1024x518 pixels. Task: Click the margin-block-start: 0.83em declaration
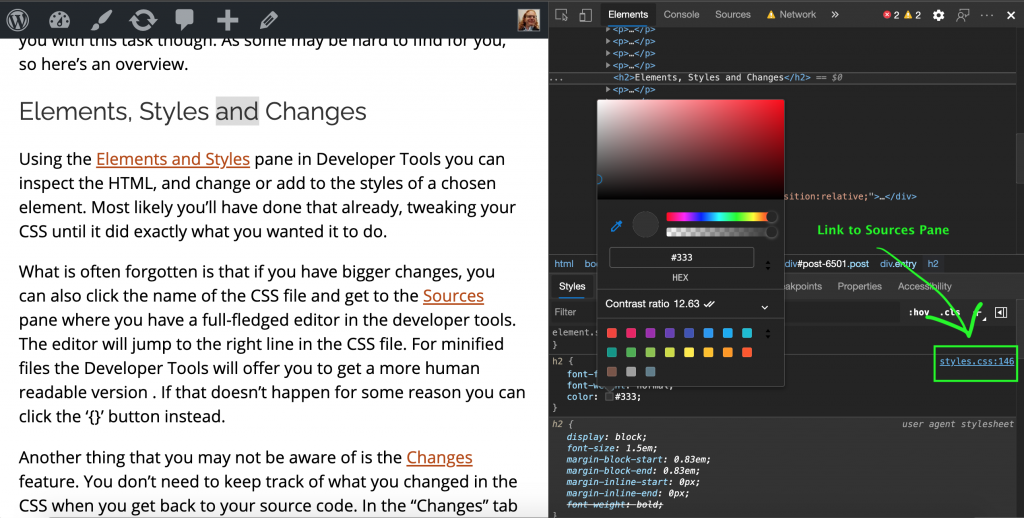click(638, 459)
